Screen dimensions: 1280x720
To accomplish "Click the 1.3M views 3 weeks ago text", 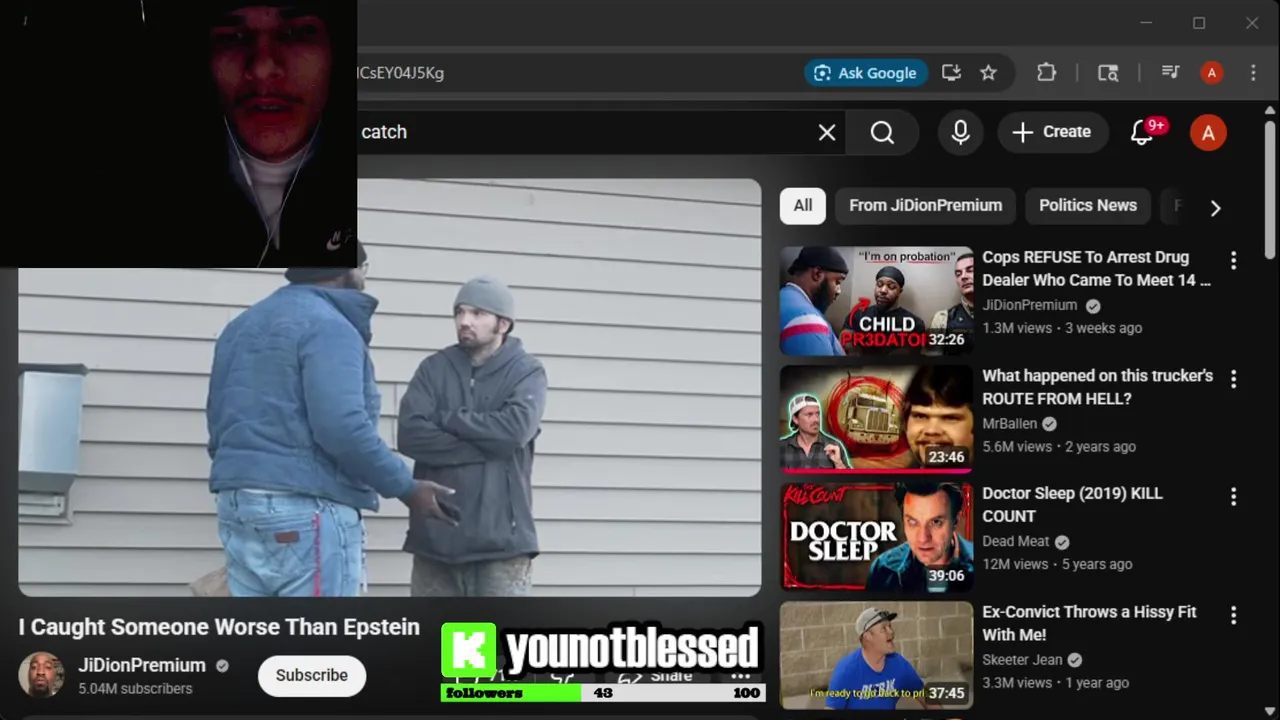I will click(x=1062, y=328).
